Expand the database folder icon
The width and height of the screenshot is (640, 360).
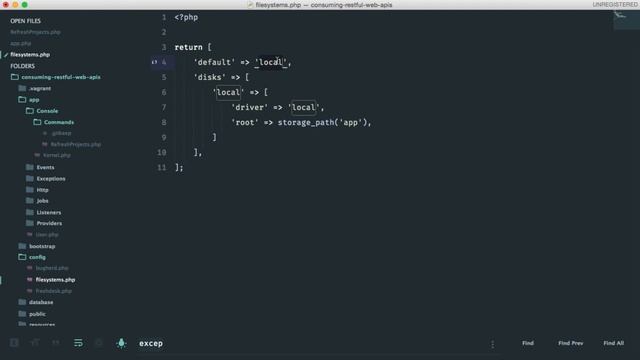click(x=22, y=302)
